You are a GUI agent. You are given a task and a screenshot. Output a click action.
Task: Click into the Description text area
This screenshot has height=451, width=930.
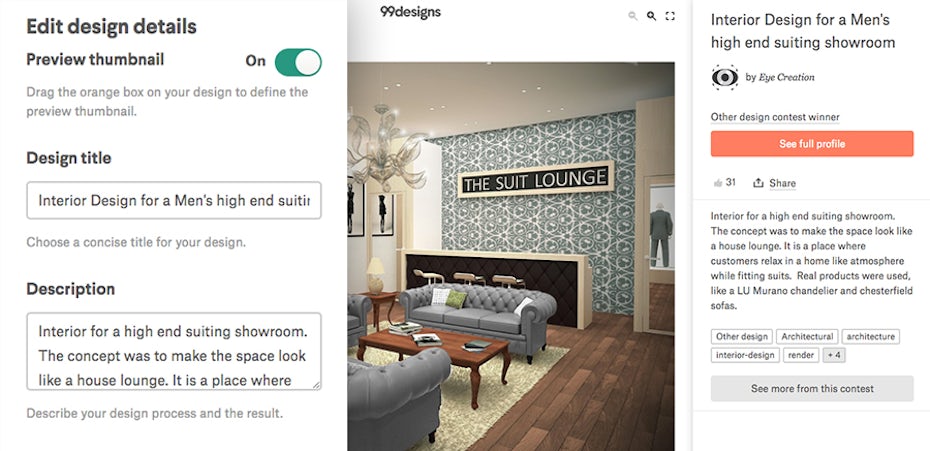tap(174, 351)
